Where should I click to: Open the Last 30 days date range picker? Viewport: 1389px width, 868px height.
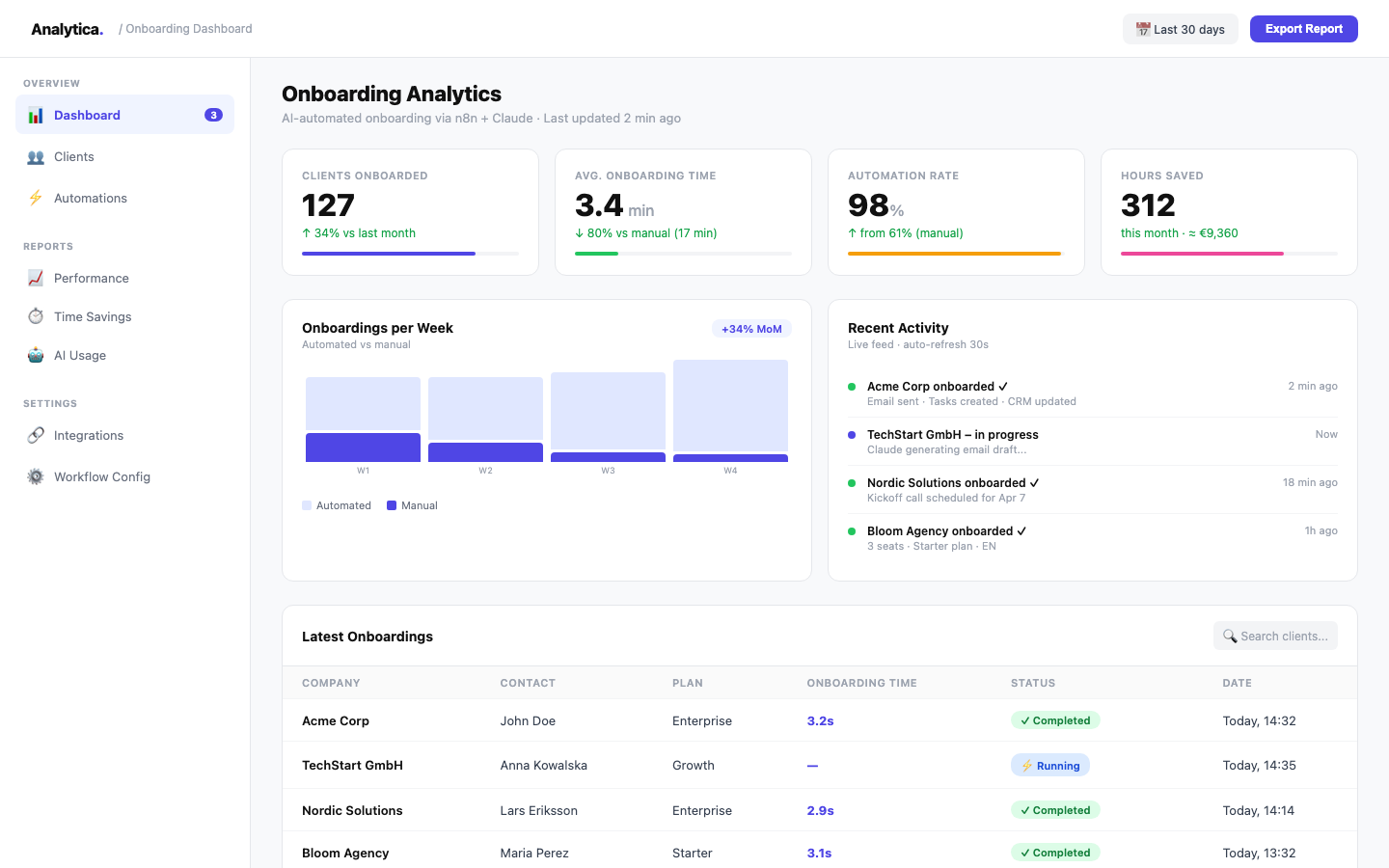1180,29
